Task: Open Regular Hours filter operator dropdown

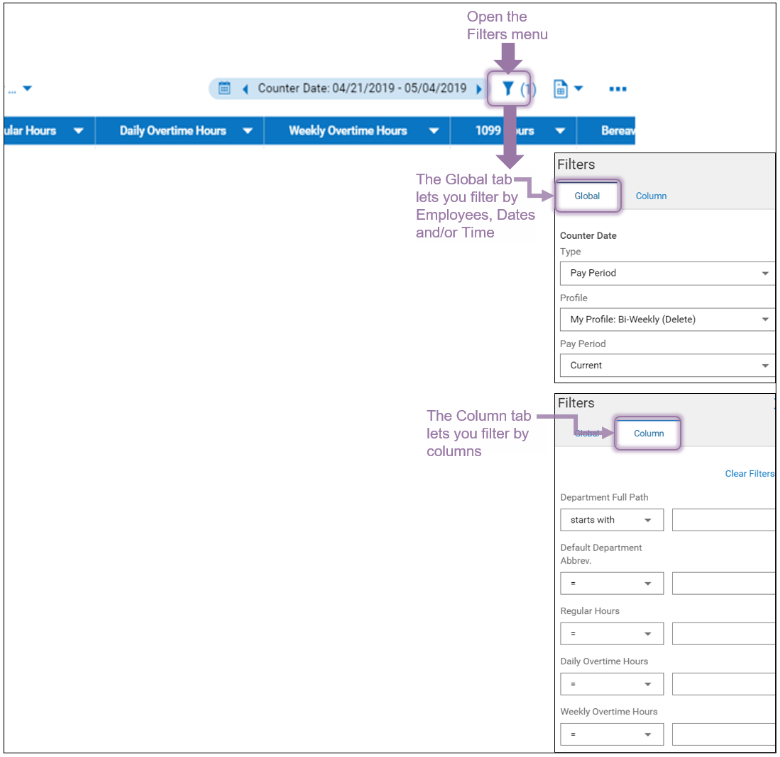Action: [x=611, y=634]
